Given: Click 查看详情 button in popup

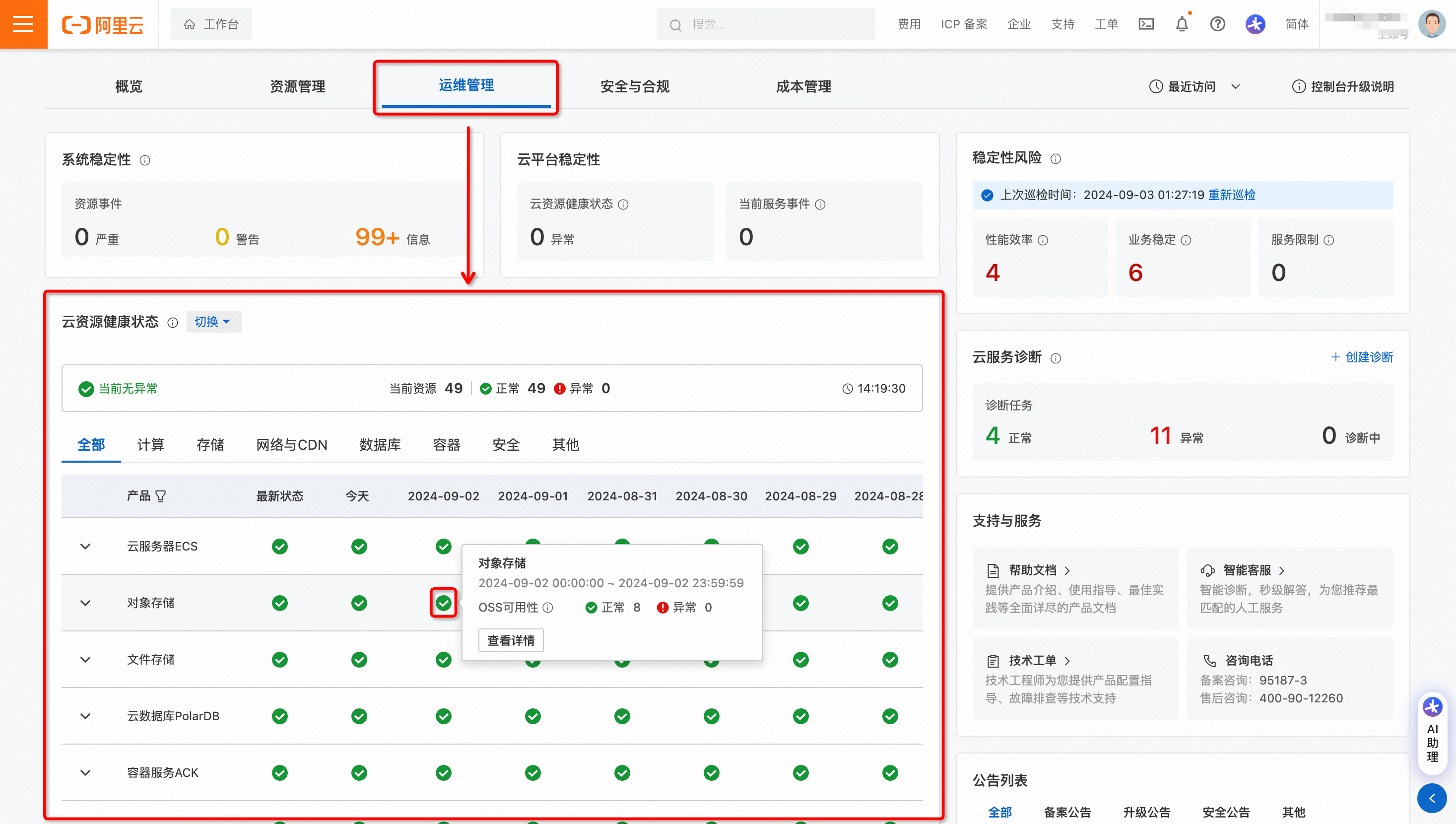Looking at the screenshot, I should point(511,640).
